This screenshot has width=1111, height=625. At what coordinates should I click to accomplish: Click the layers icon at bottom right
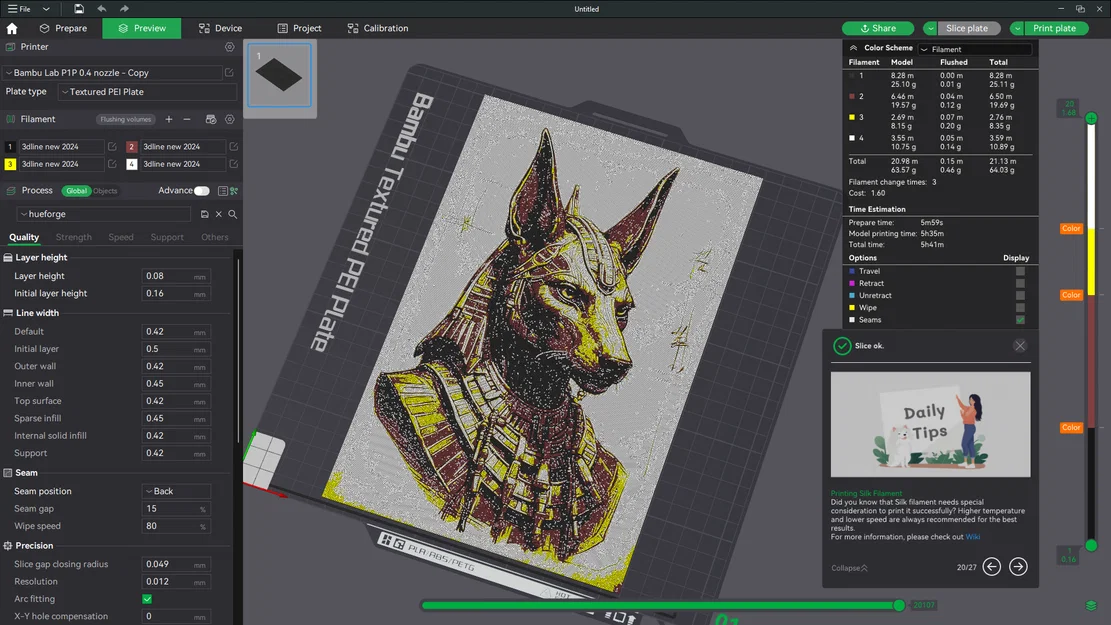(1091, 605)
